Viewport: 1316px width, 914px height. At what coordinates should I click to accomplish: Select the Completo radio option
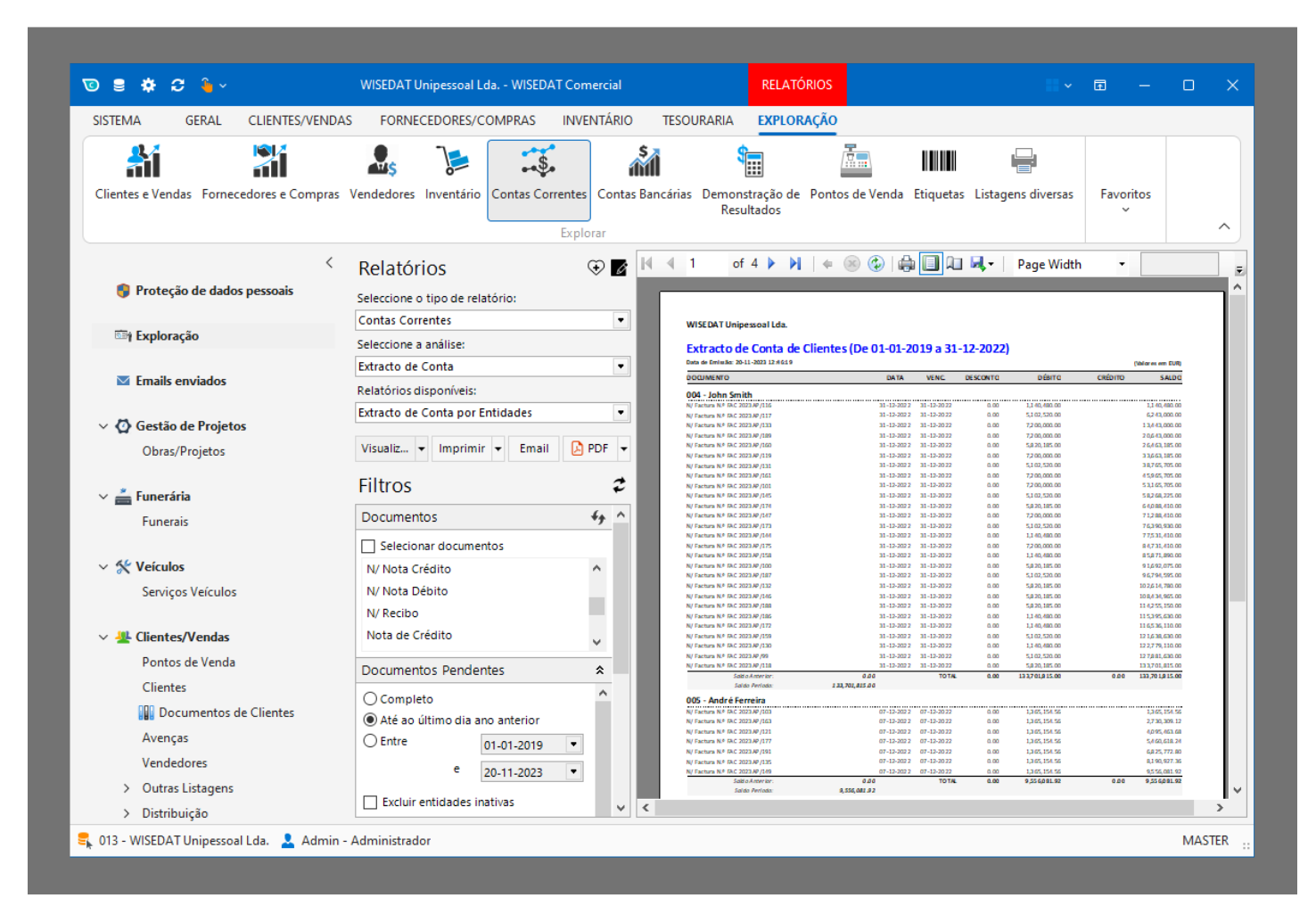point(371,699)
